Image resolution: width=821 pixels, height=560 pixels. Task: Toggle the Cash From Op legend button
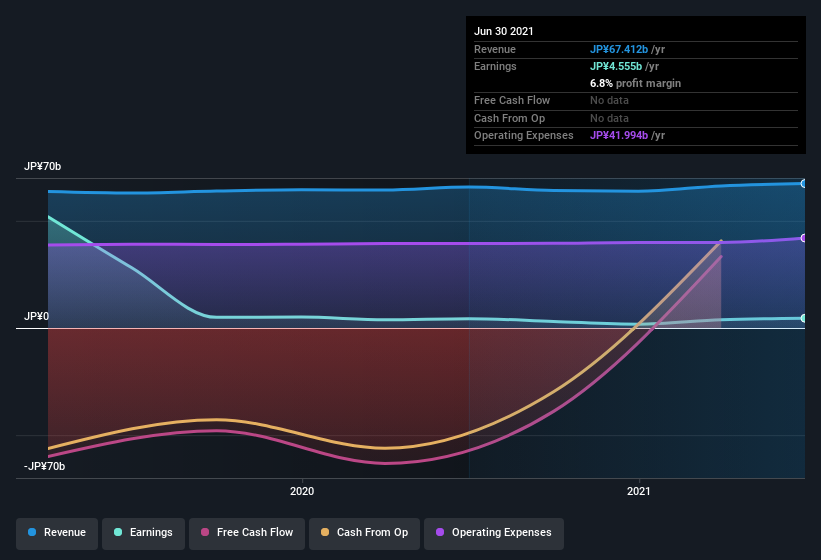pos(364,533)
